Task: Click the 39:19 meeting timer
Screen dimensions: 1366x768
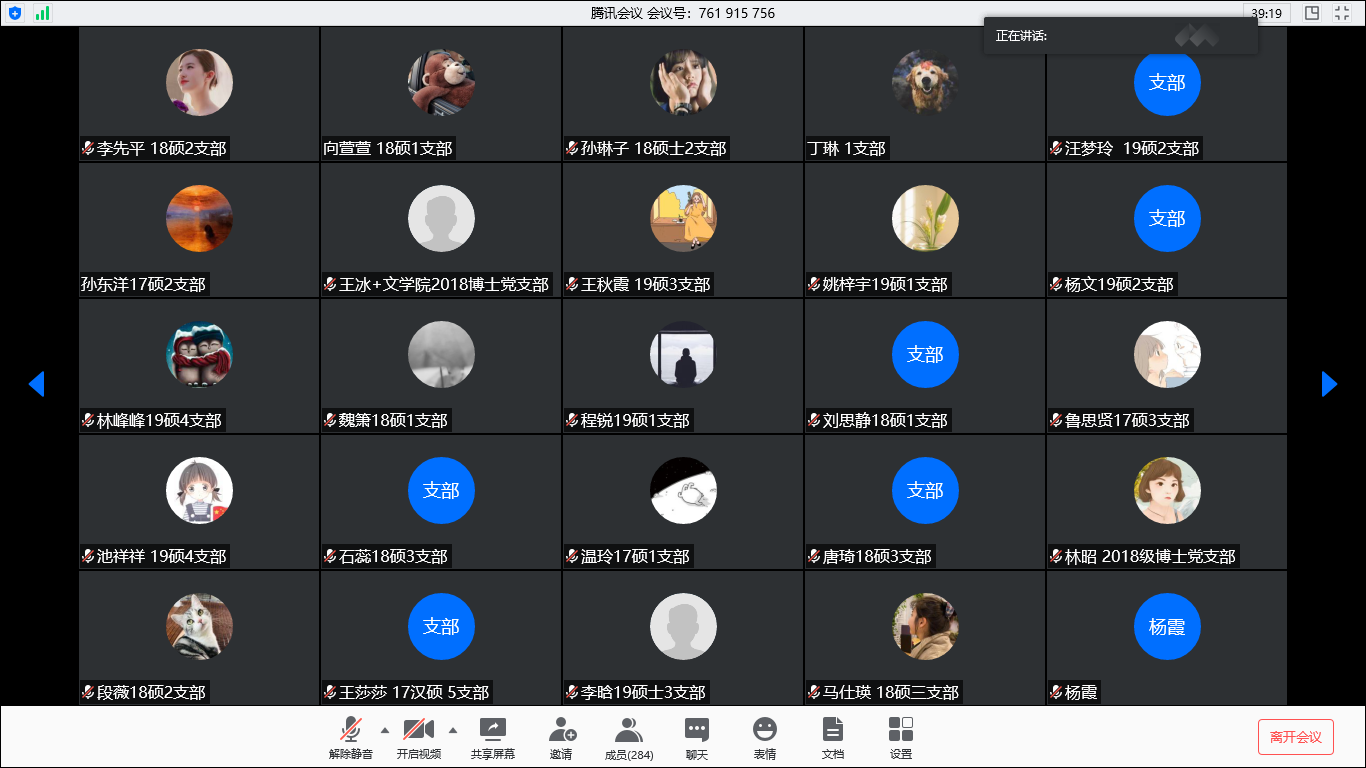Action: [1266, 13]
